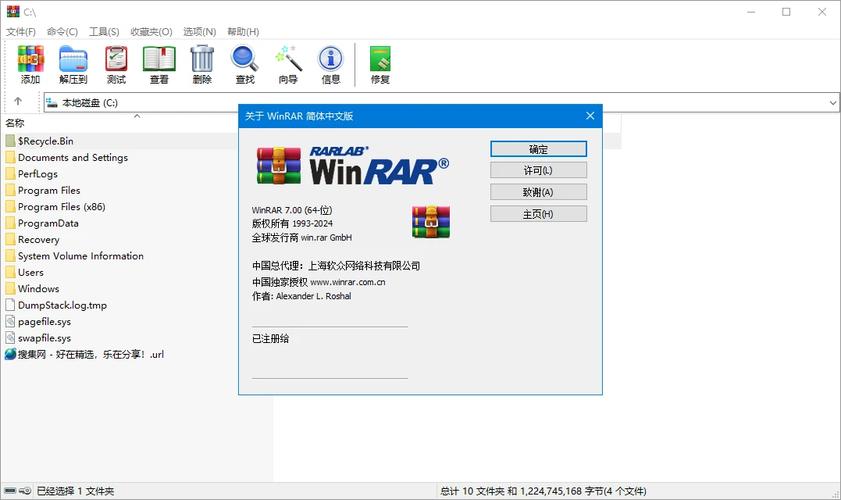Close the 关于 WinRAR dialog
Image resolution: width=841 pixels, height=500 pixels.
(x=590, y=116)
